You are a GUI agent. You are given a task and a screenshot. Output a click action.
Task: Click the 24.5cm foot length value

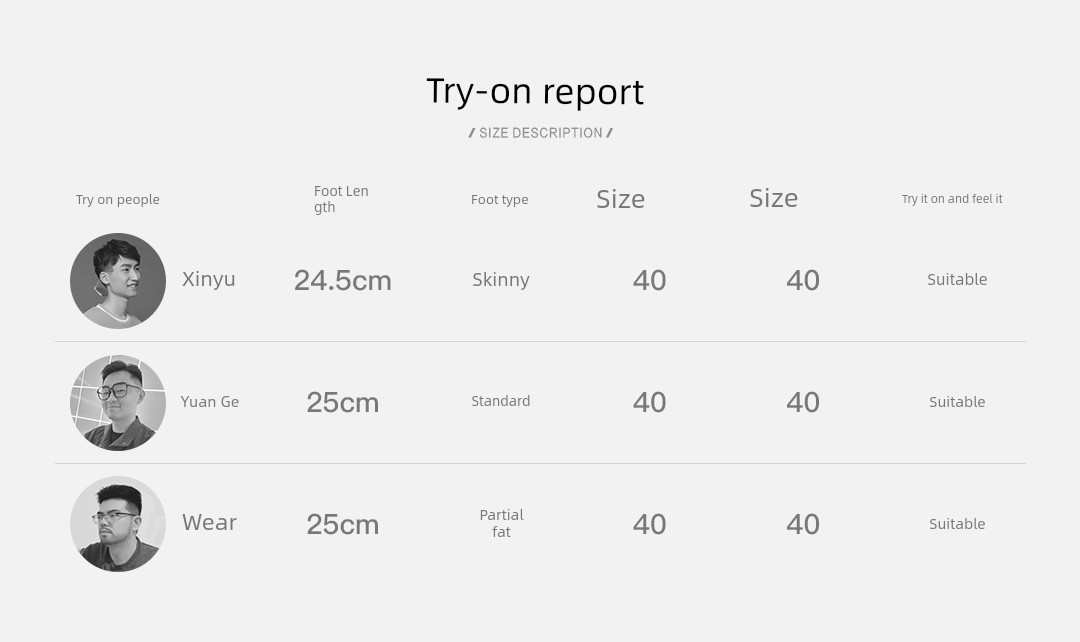342,280
